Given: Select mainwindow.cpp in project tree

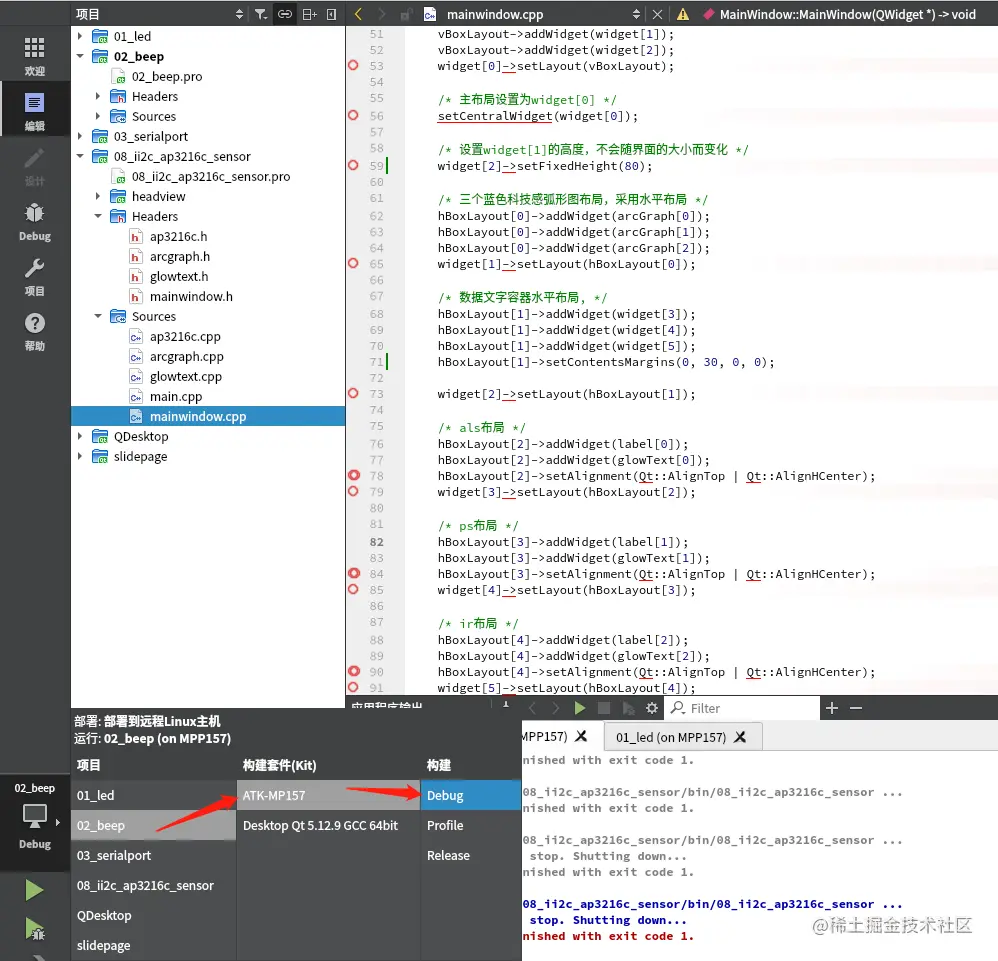Looking at the screenshot, I should [208, 416].
